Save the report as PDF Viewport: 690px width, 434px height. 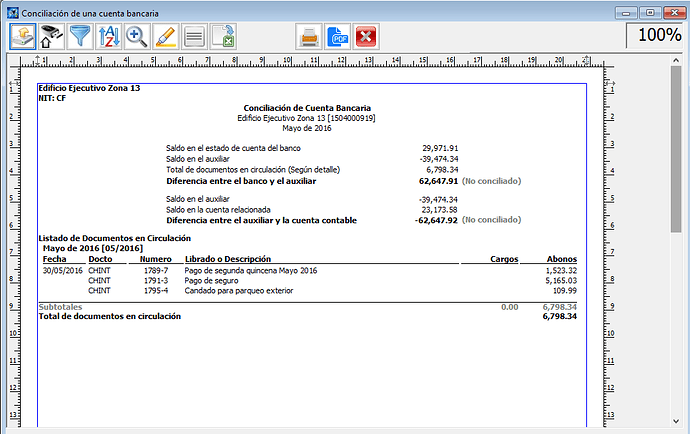339,38
